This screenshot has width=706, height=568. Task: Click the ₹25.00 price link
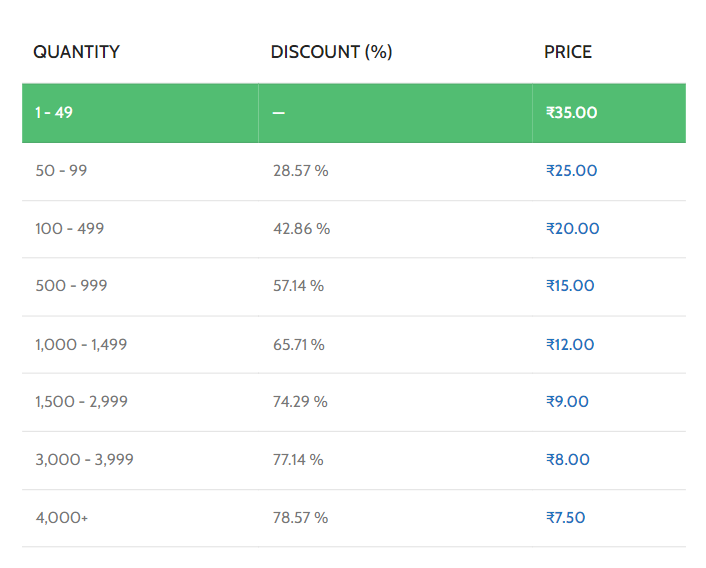tap(571, 171)
